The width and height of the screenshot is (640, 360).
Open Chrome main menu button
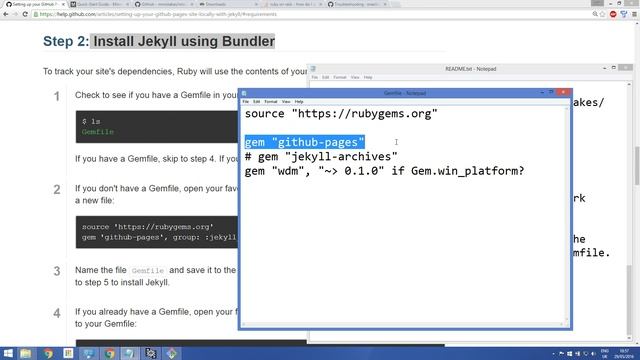click(634, 14)
